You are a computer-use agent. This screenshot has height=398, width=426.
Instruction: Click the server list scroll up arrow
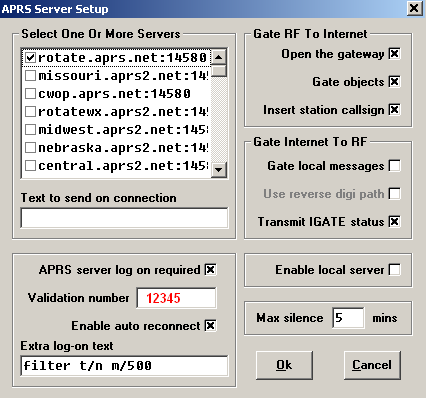[219, 57]
